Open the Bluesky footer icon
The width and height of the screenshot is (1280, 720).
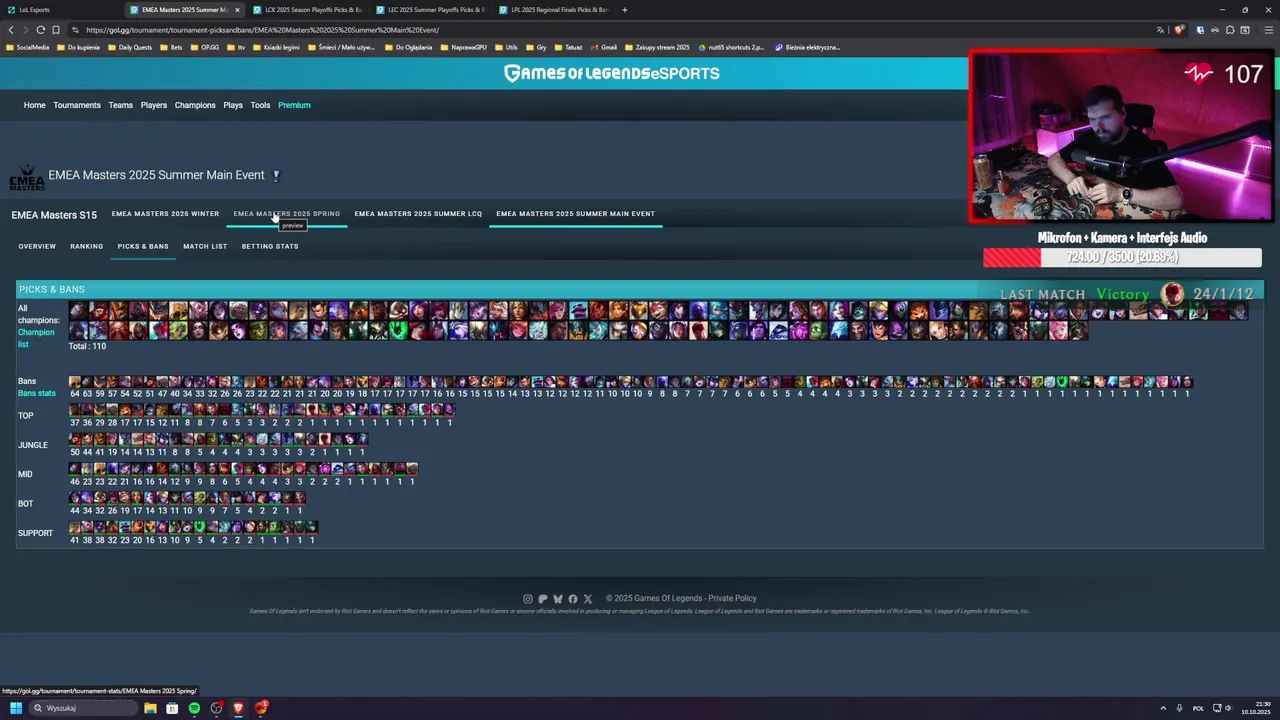[x=558, y=599]
